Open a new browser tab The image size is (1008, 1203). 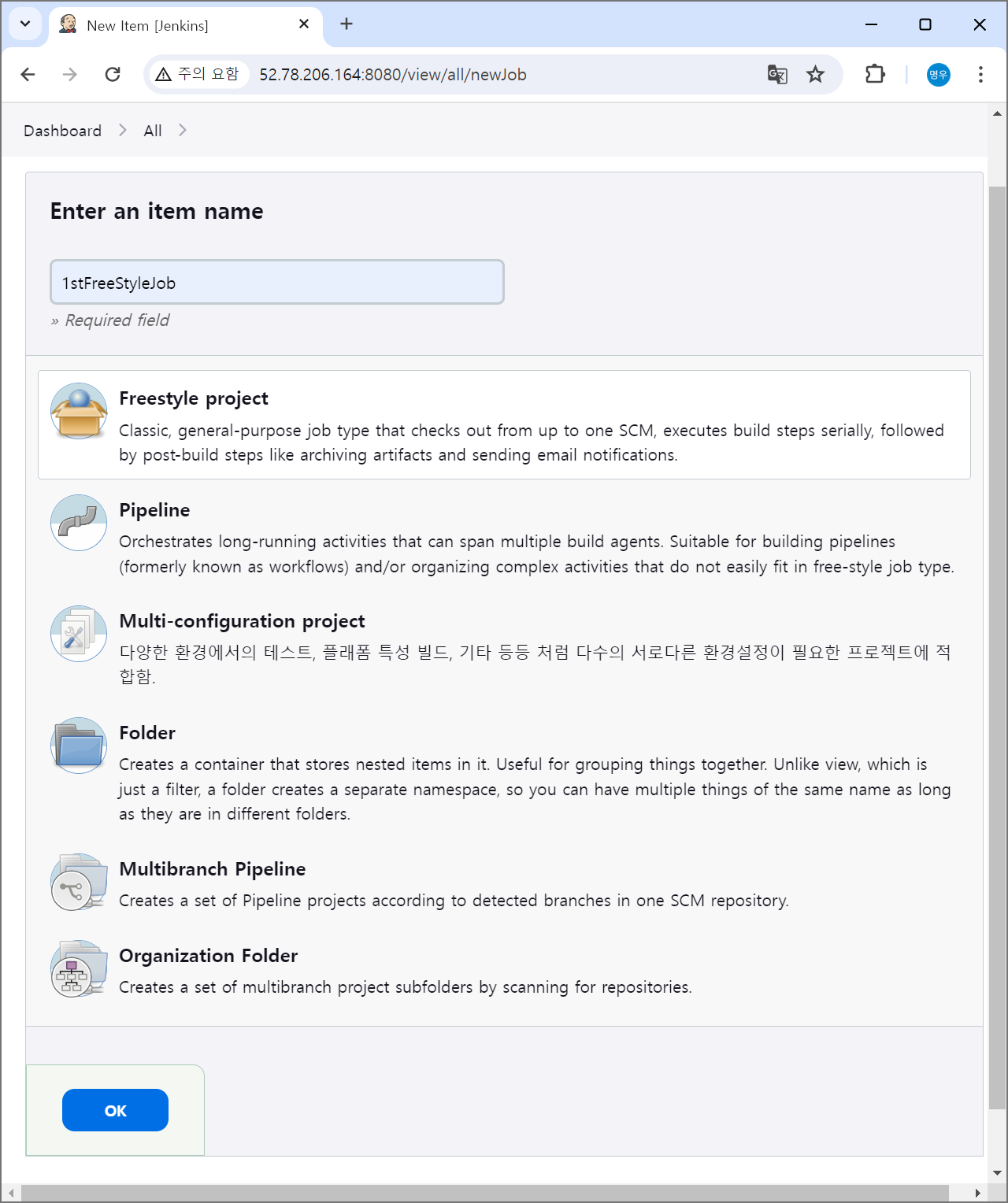click(x=346, y=24)
